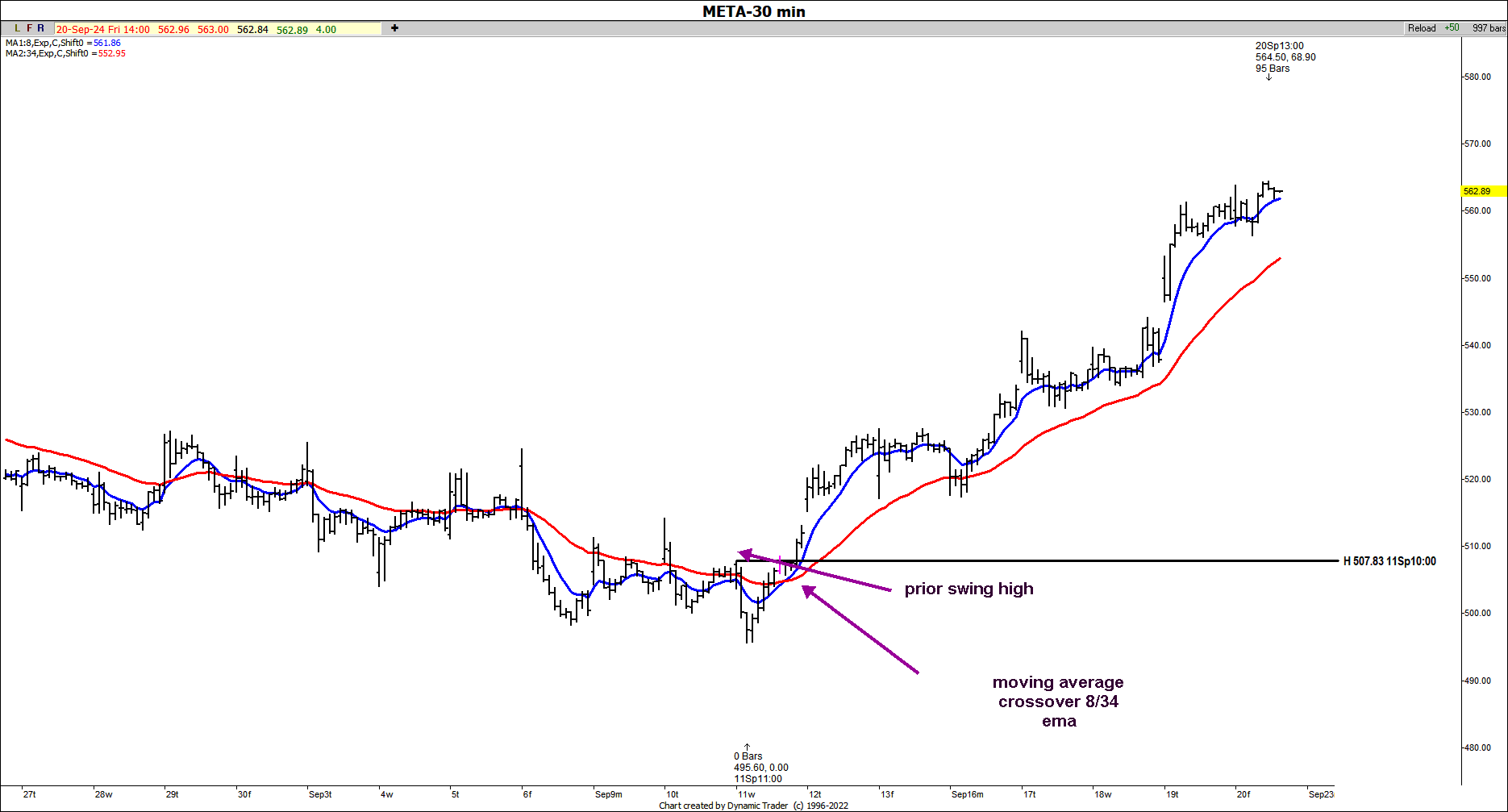This screenshot has width=1508, height=812.
Task: Click the Sep16m date axis label
Action: pyautogui.click(x=967, y=794)
